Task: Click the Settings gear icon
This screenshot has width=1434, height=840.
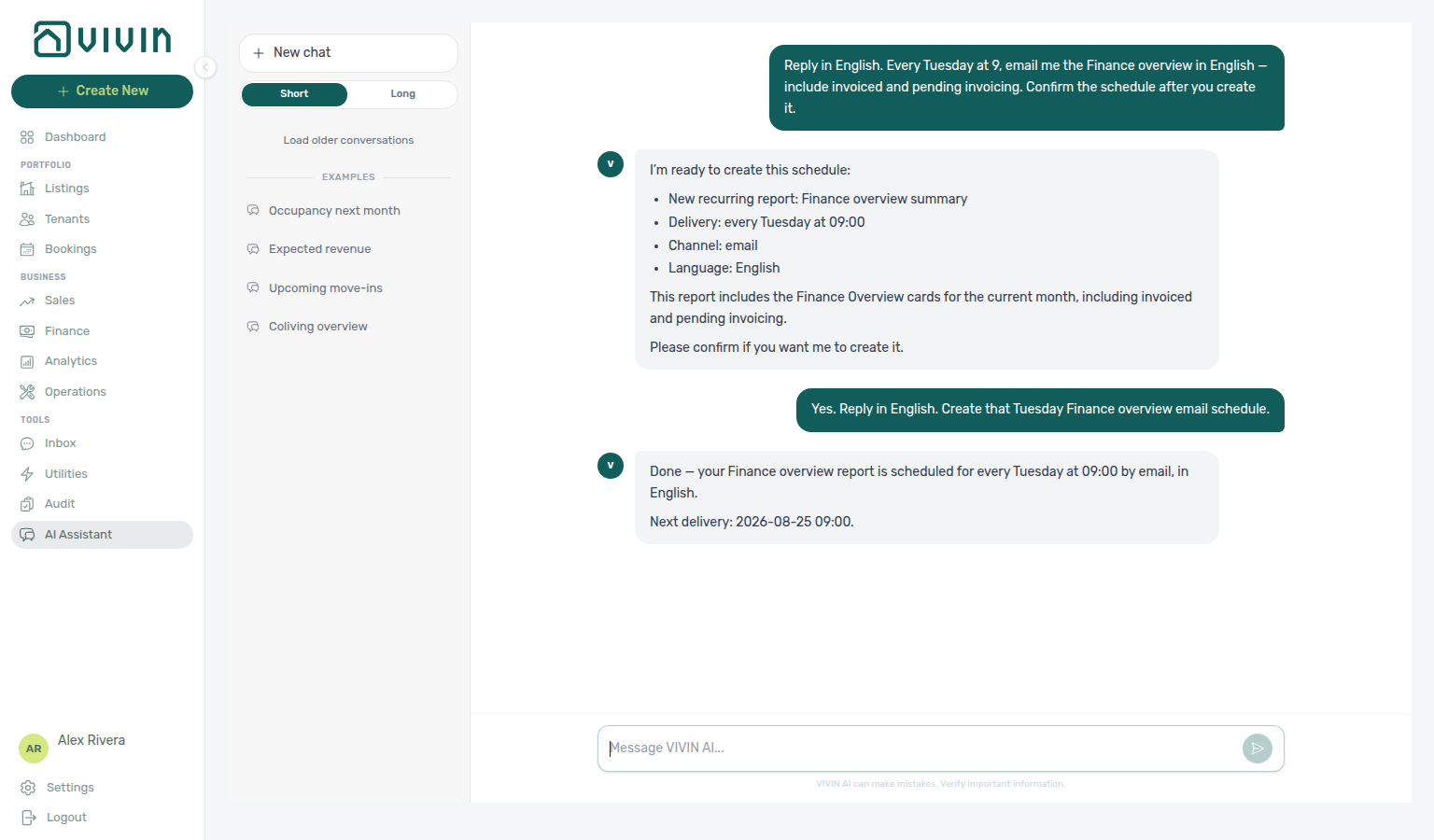Action: coord(28,788)
